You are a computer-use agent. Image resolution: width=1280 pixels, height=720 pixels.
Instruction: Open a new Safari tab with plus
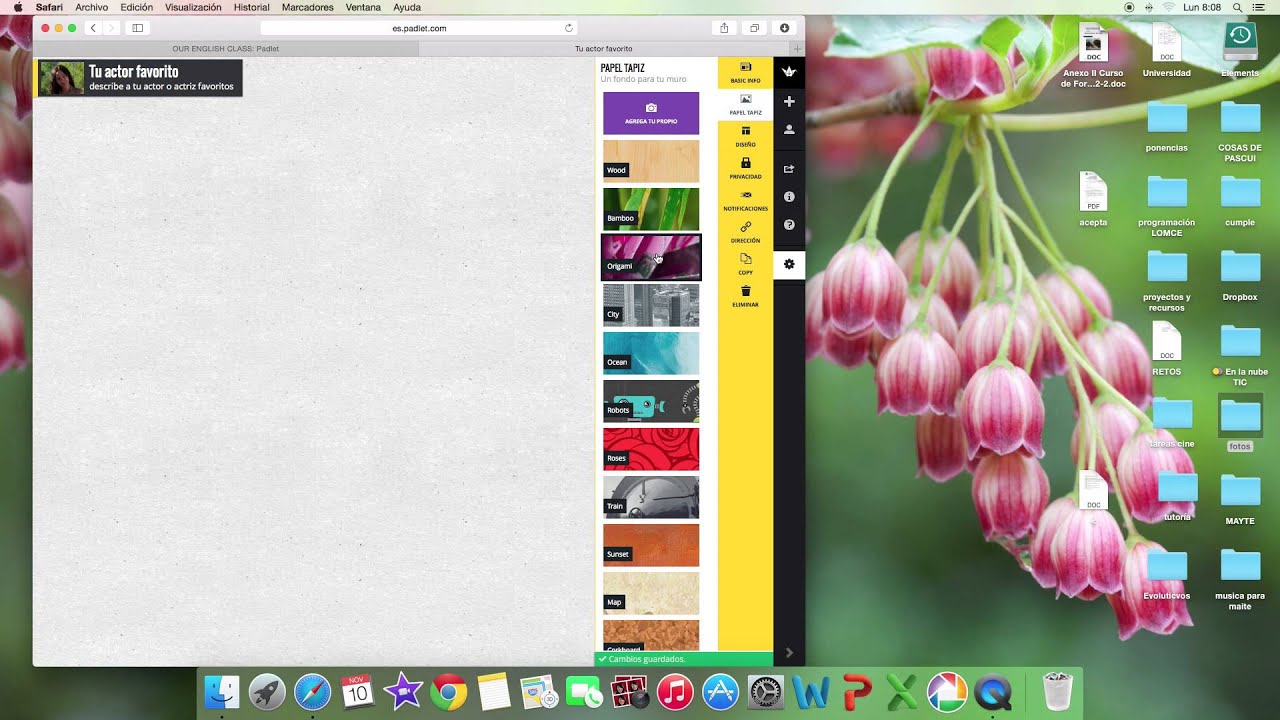tap(797, 48)
